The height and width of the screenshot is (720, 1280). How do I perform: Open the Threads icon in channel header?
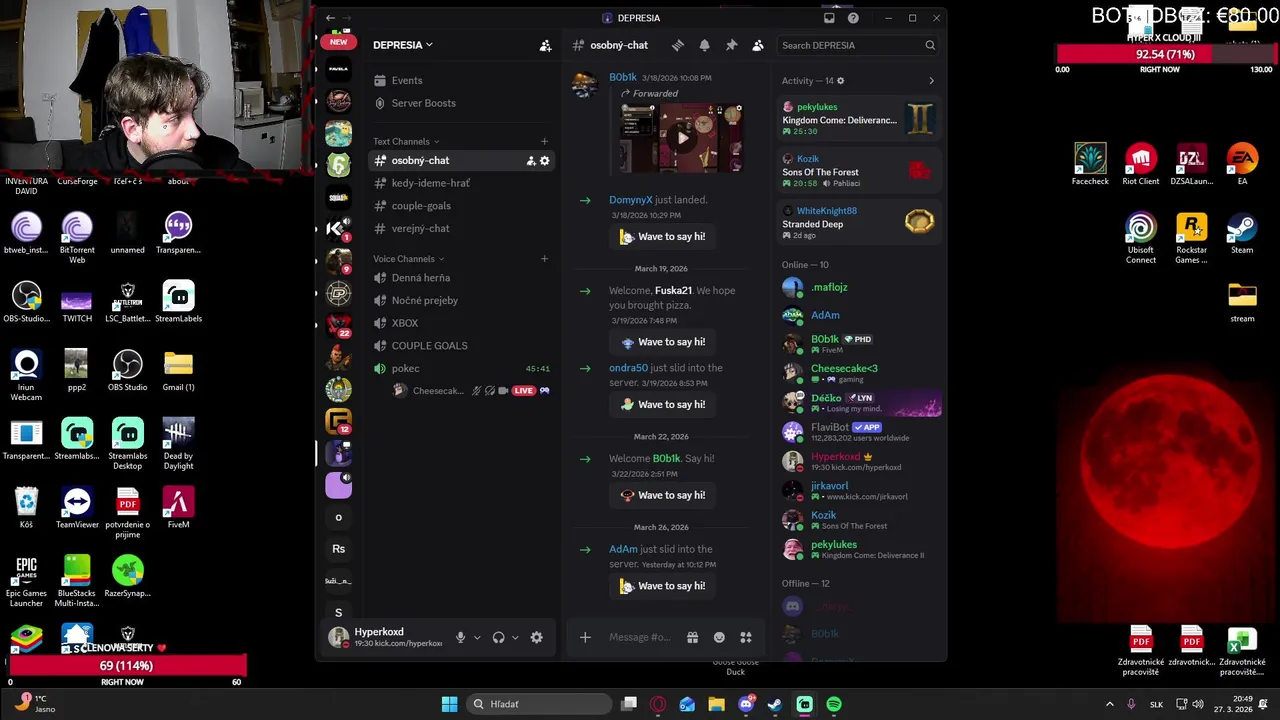pyautogui.click(x=678, y=45)
